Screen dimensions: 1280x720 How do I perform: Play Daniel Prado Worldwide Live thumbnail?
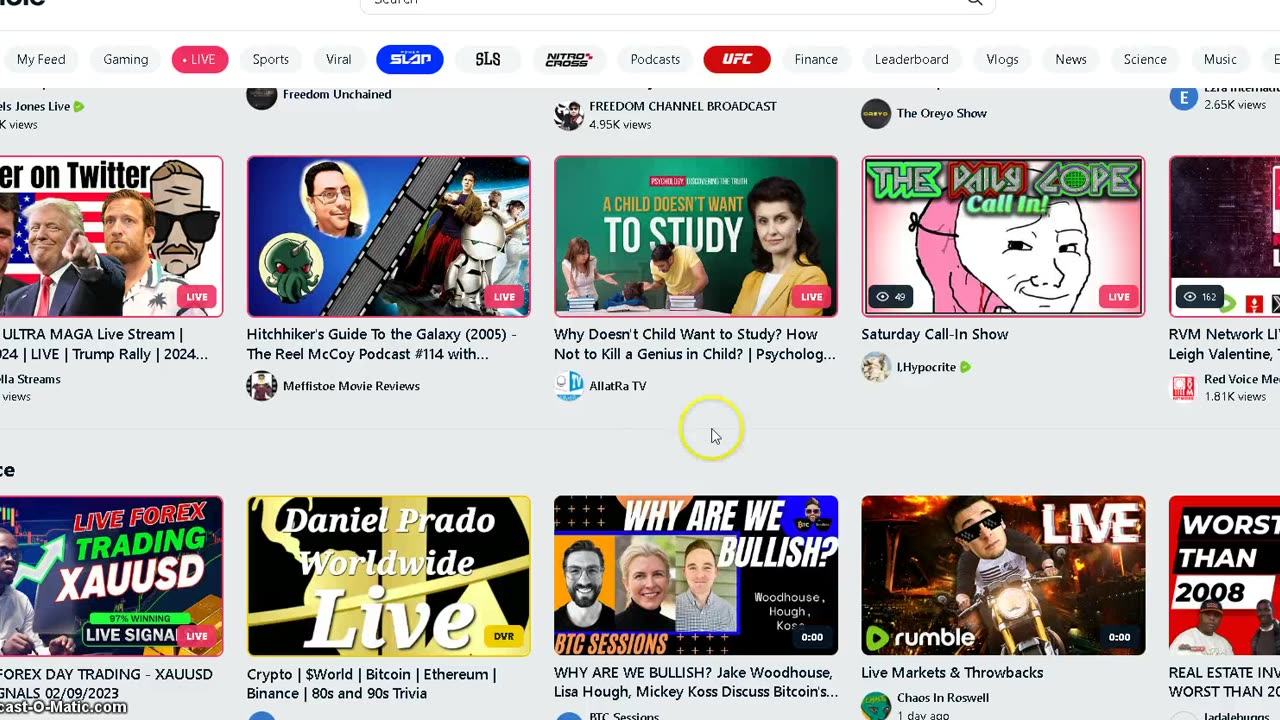click(x=389, y=576)
